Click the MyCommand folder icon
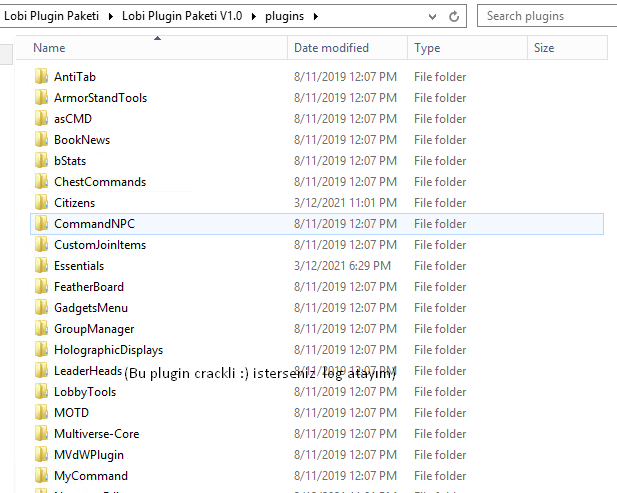Viewport: 617px width, 493px height. pos(41,475)
